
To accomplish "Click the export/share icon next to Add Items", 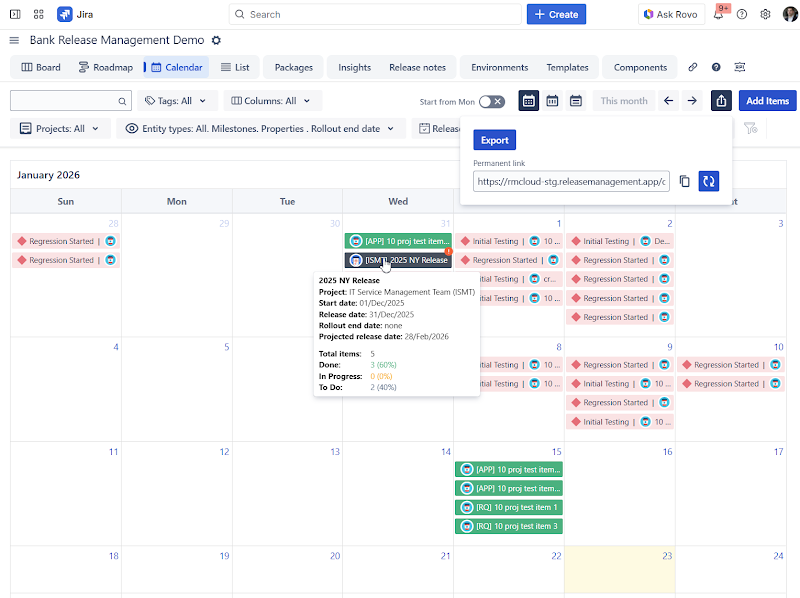I will [x=721, y=101].
